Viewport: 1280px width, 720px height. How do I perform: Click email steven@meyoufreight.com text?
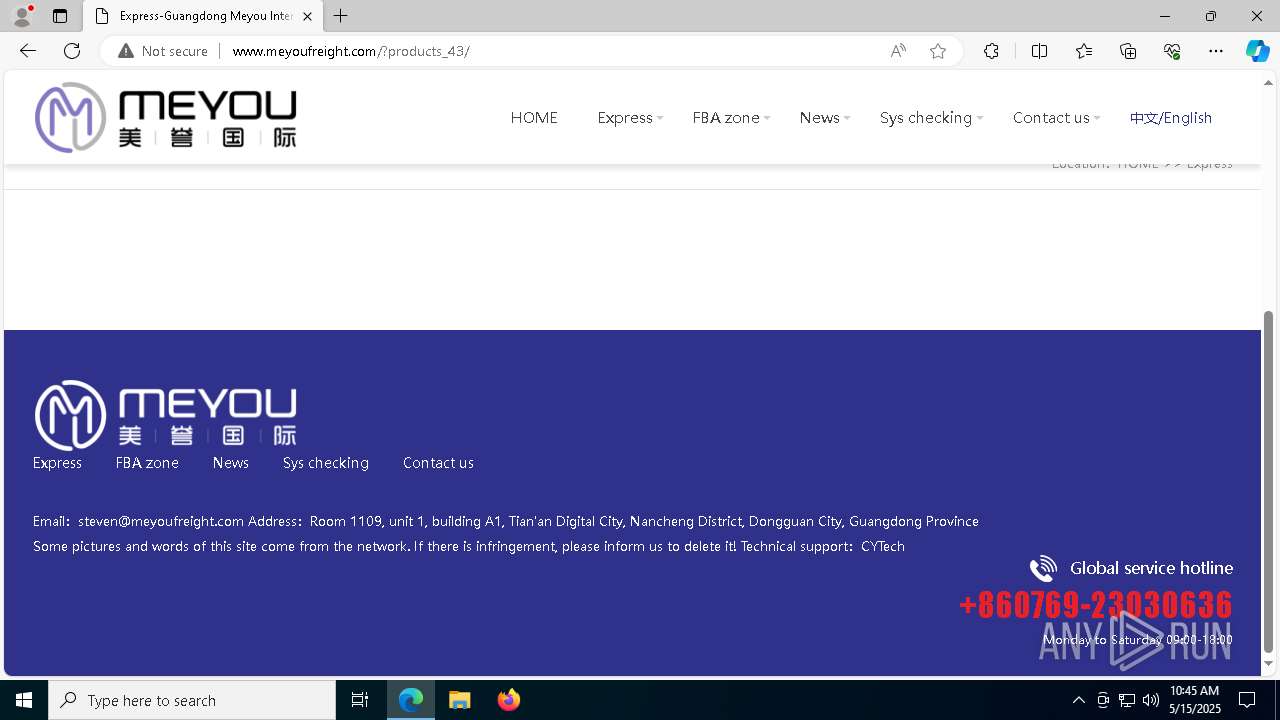click(161, 521)
